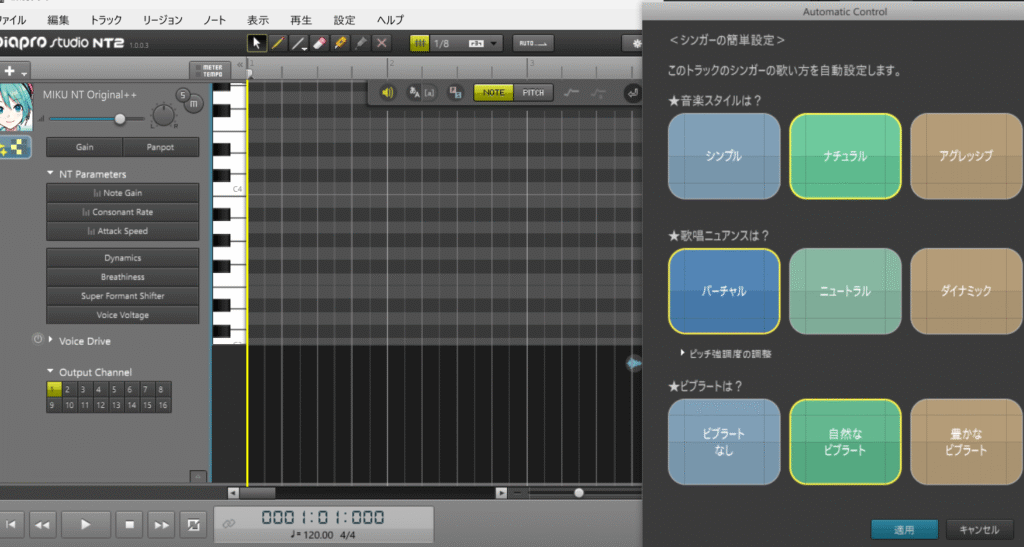This screenshot has width=1024, height=547.
Task: Click the rewind transport button
Action: [x=42, y=524]
